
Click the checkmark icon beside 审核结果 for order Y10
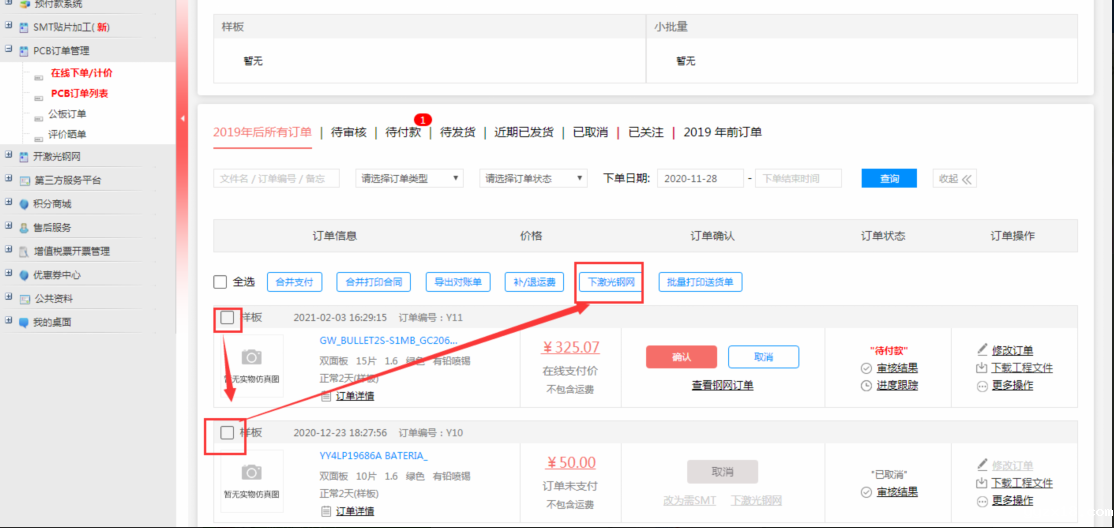point(866,492)
